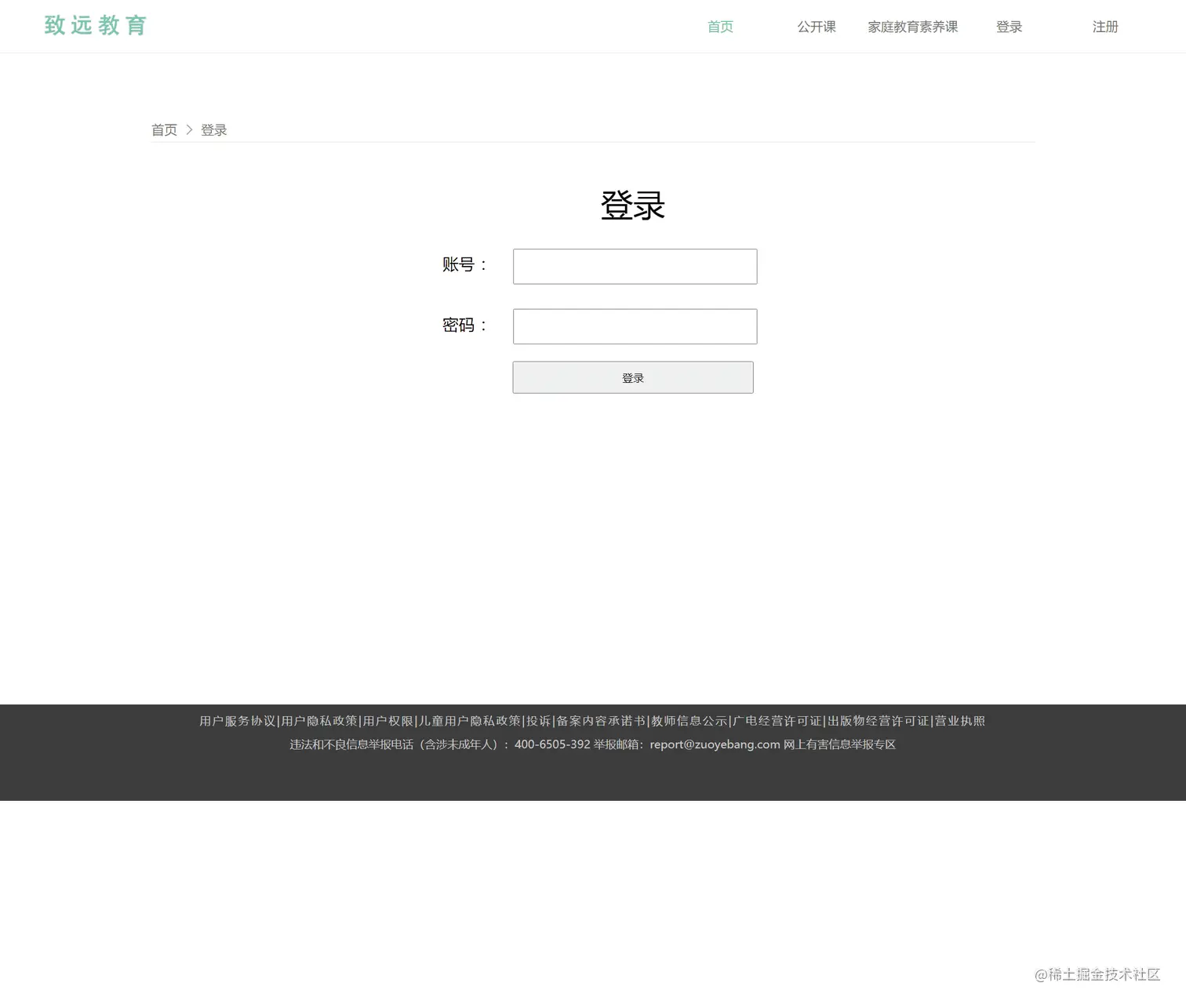Open 教师信息公示 footer link

(689, 721)
